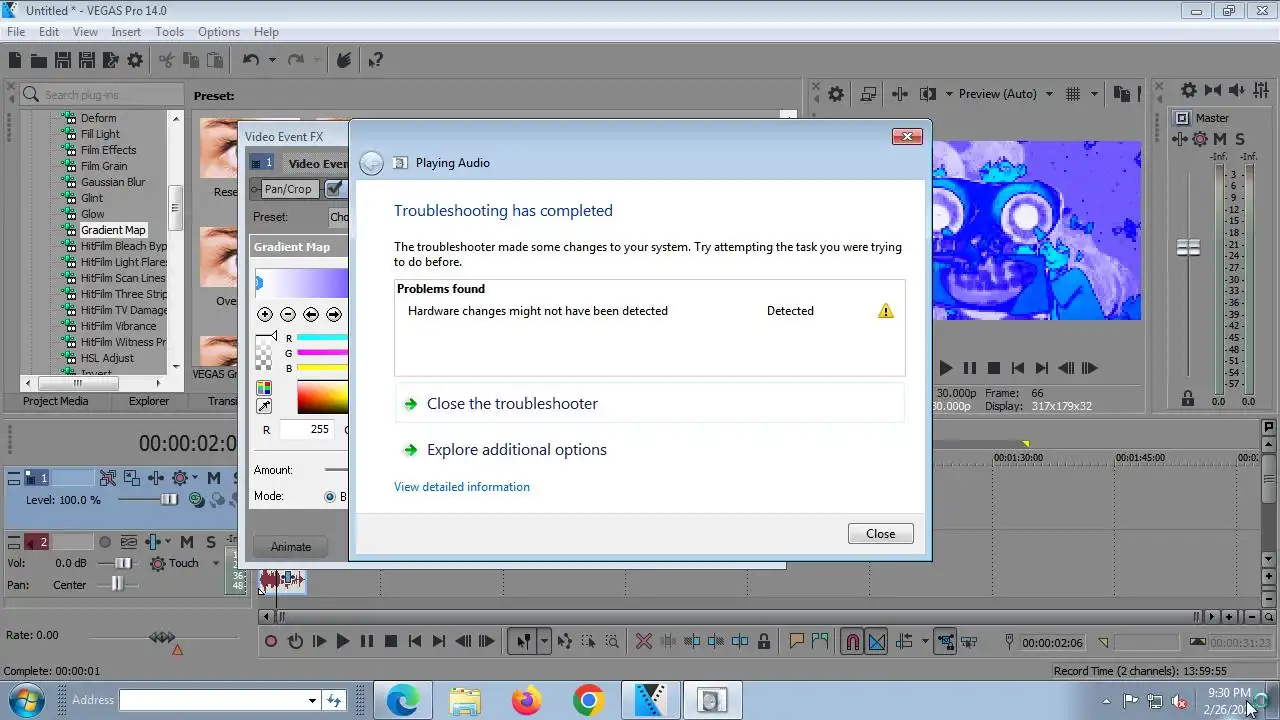Click Master bus FX gear icon

[x=1201, y=139]
